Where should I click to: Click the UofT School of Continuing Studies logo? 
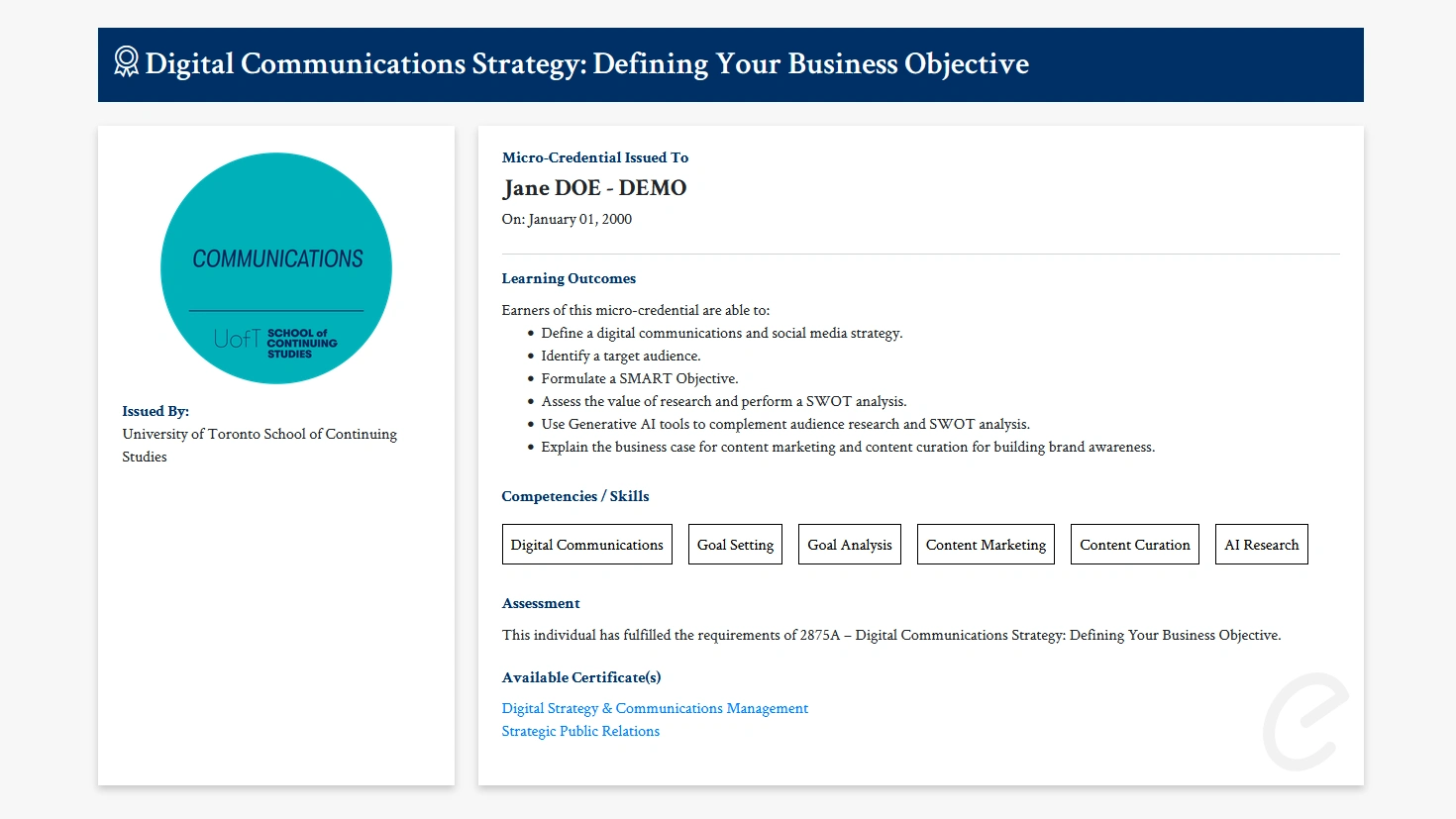pyautogui.click(x=275, y=343)
